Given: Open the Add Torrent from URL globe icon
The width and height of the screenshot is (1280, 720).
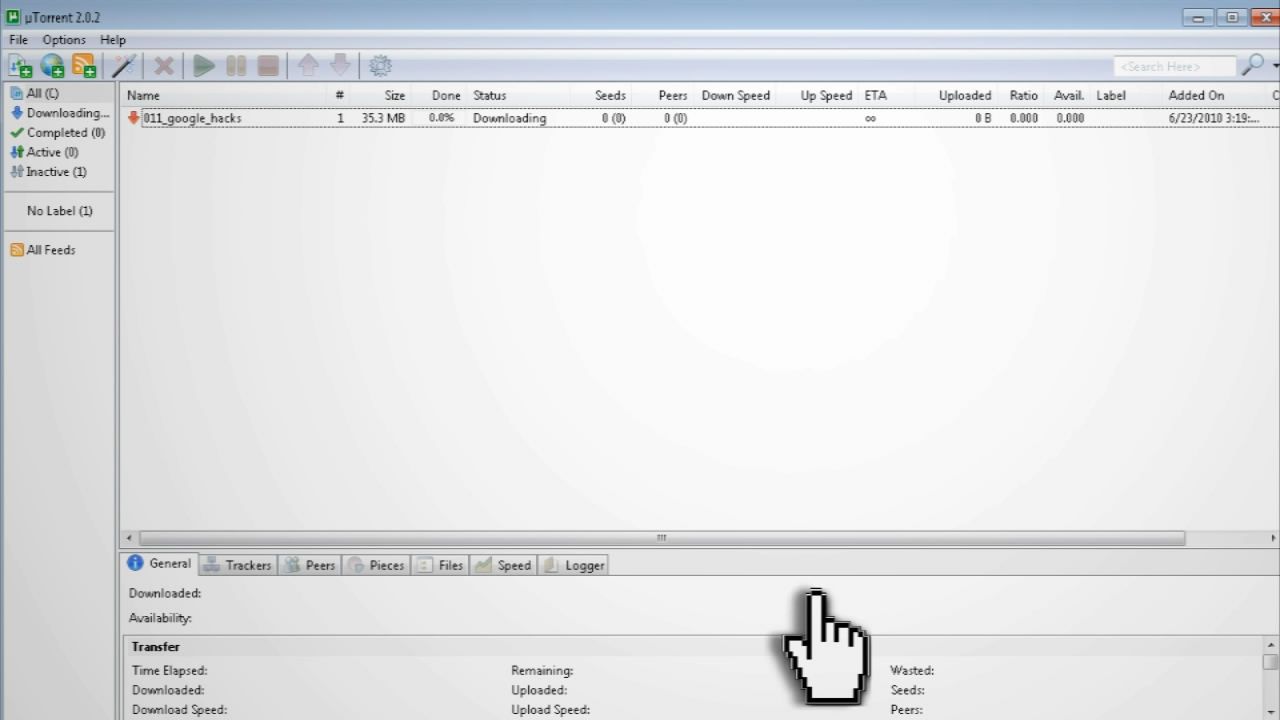Looking at the screenshot, I should (52, 65).
